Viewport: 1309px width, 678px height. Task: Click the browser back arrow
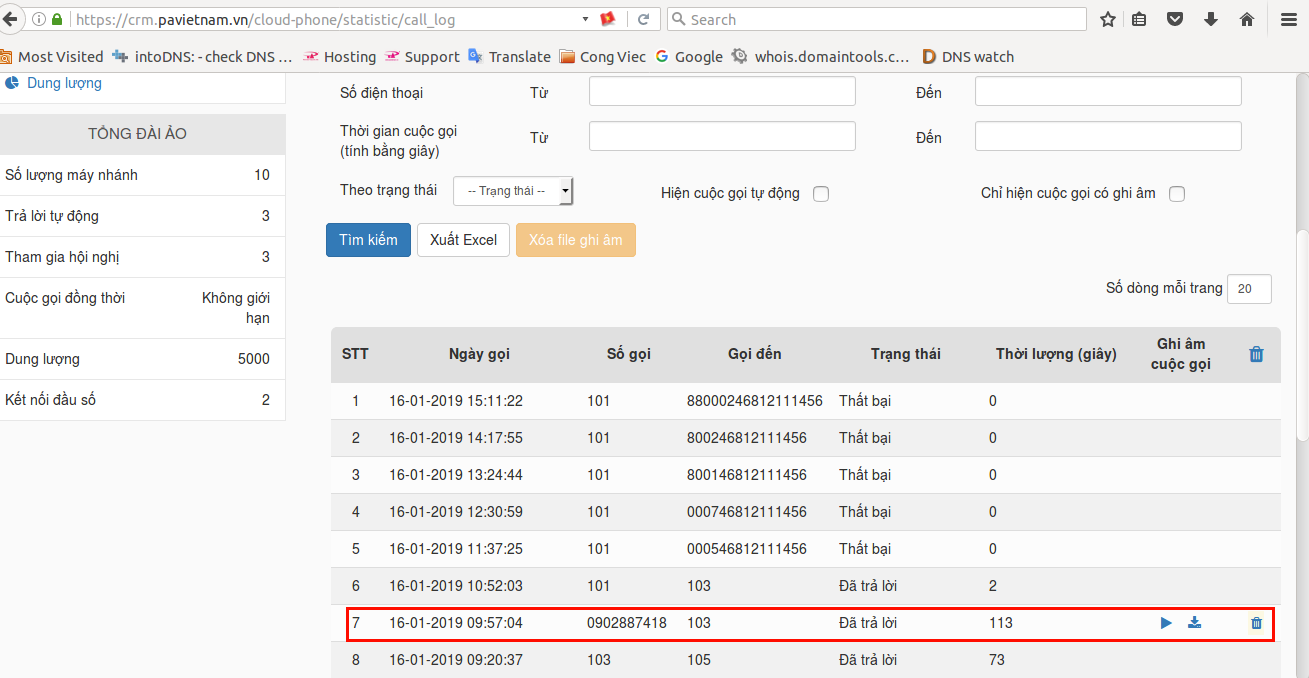coord(10,19)
